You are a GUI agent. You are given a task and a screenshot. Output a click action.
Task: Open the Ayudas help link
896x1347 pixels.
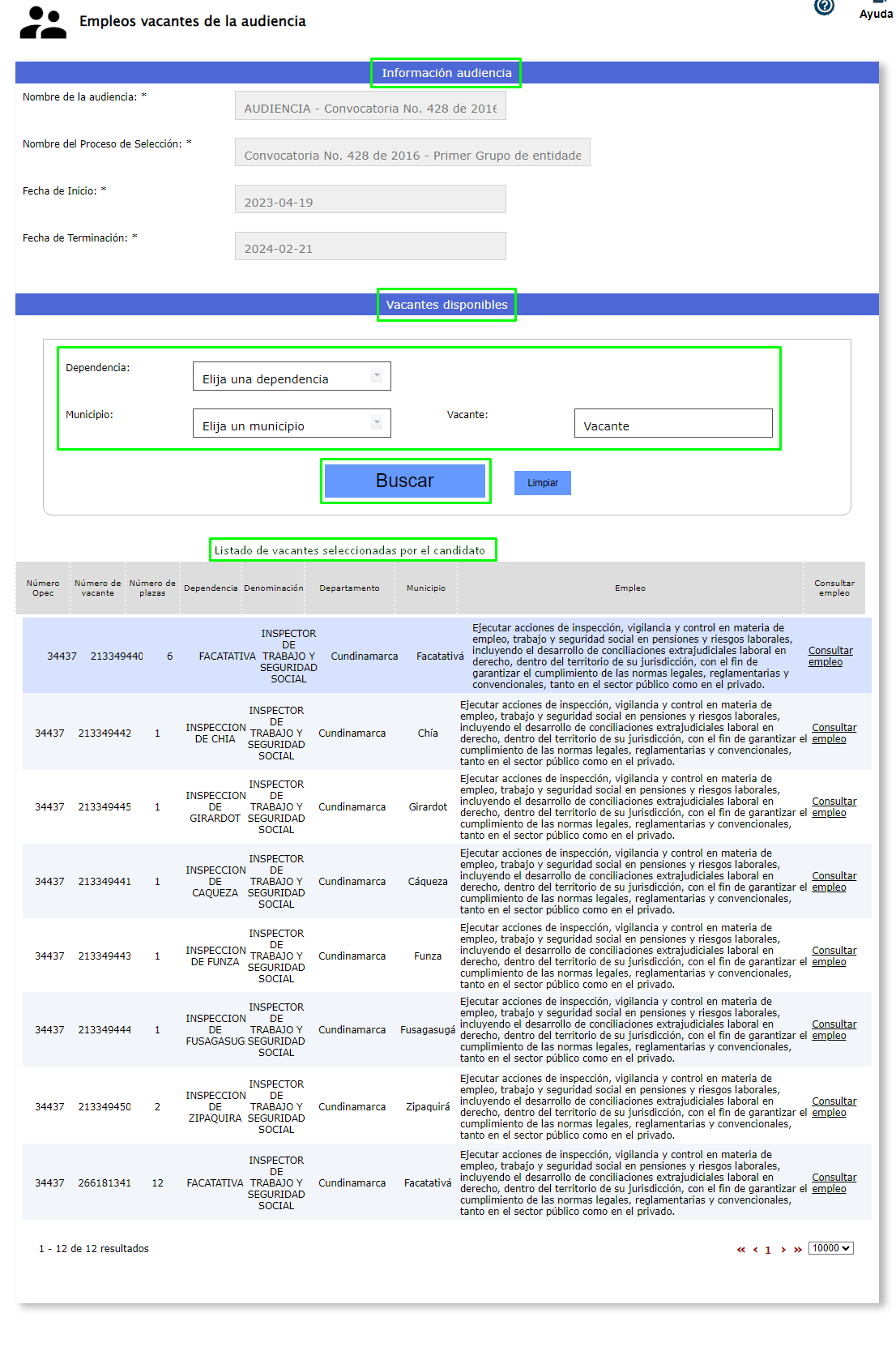point(877,13)
